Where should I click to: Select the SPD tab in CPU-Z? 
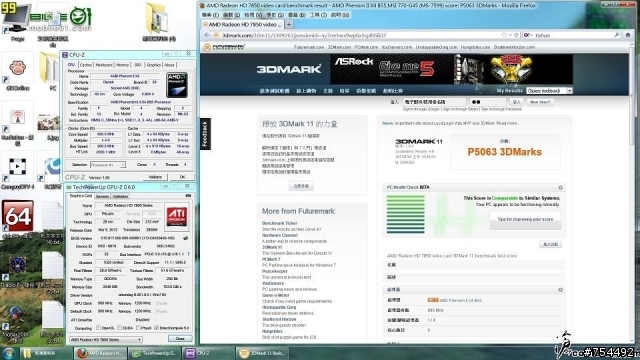pos(138,65)
